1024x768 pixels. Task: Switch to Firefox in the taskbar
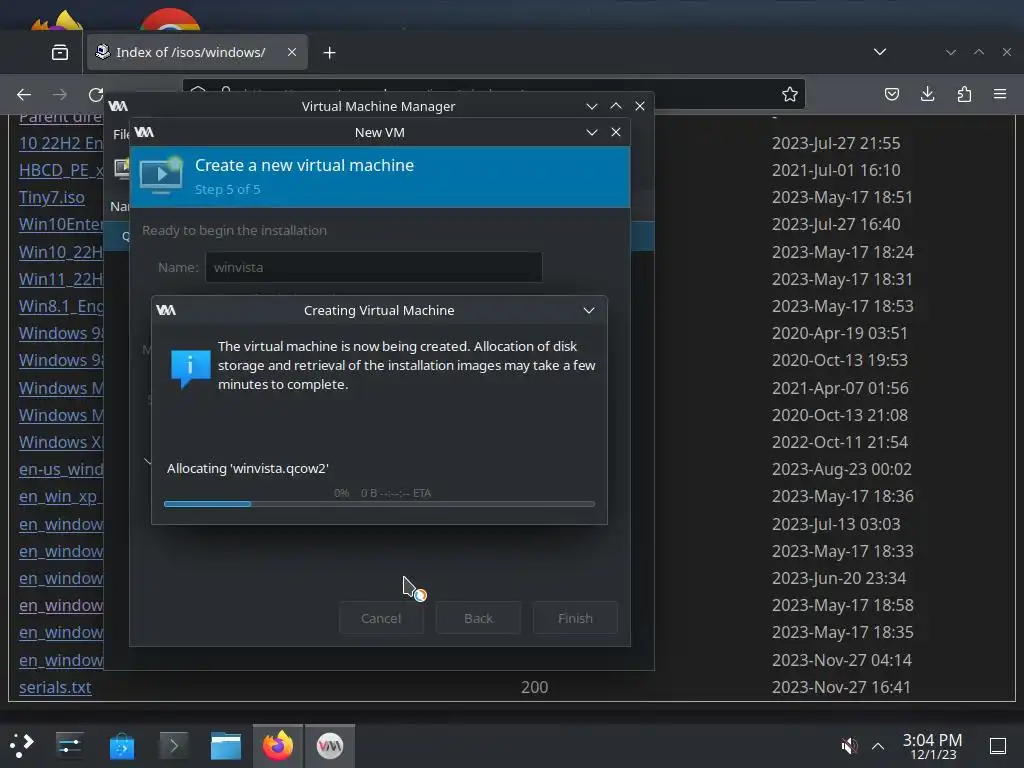pos(278,746)
